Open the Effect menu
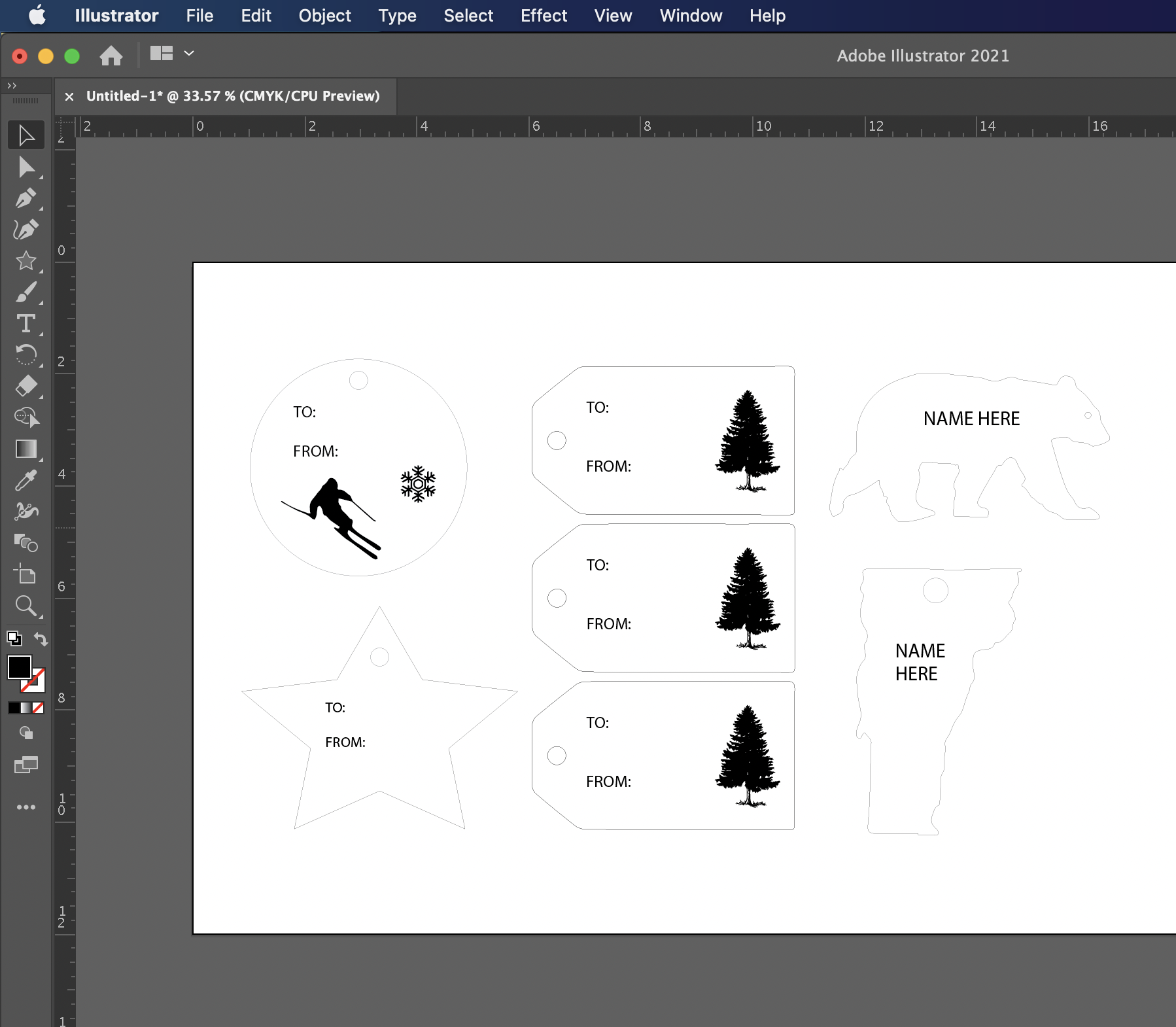The height and width of the screenshot is (1027, 1176). (544, 16)
